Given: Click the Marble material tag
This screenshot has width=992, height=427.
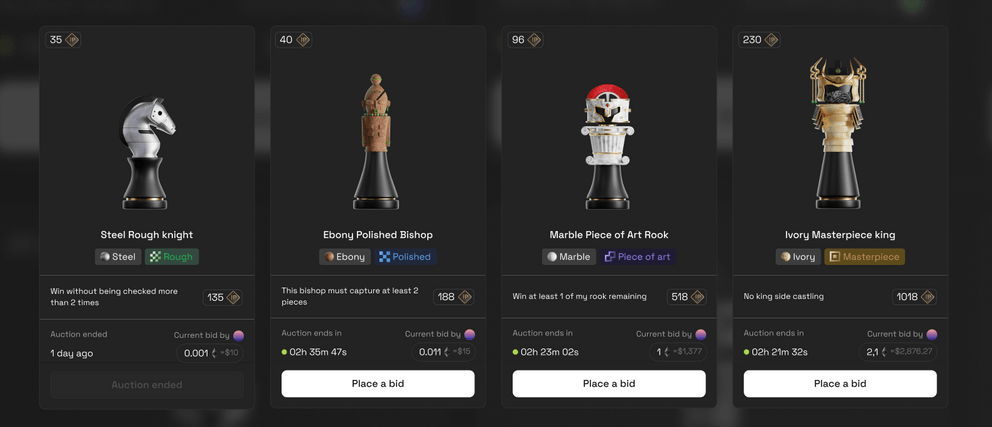Looking at the screenshot, I should (567, 257).
